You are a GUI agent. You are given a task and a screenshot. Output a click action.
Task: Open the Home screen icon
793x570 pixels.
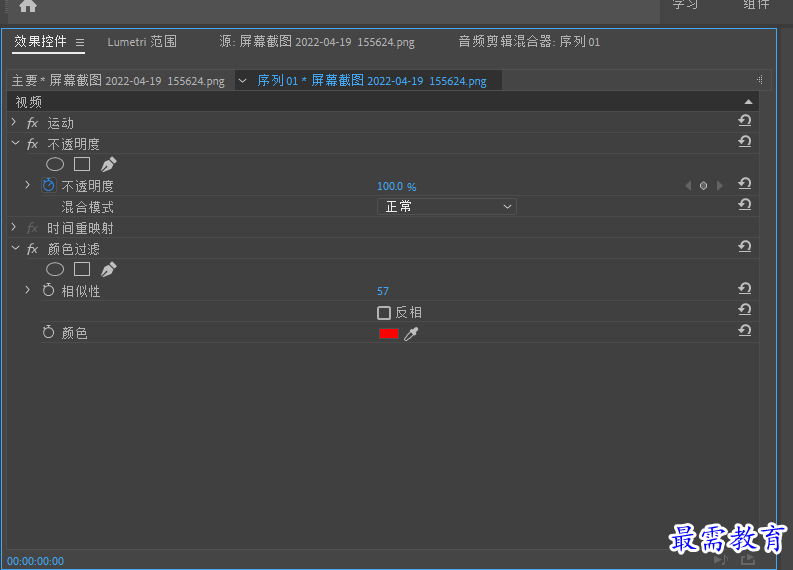point(28,6)
